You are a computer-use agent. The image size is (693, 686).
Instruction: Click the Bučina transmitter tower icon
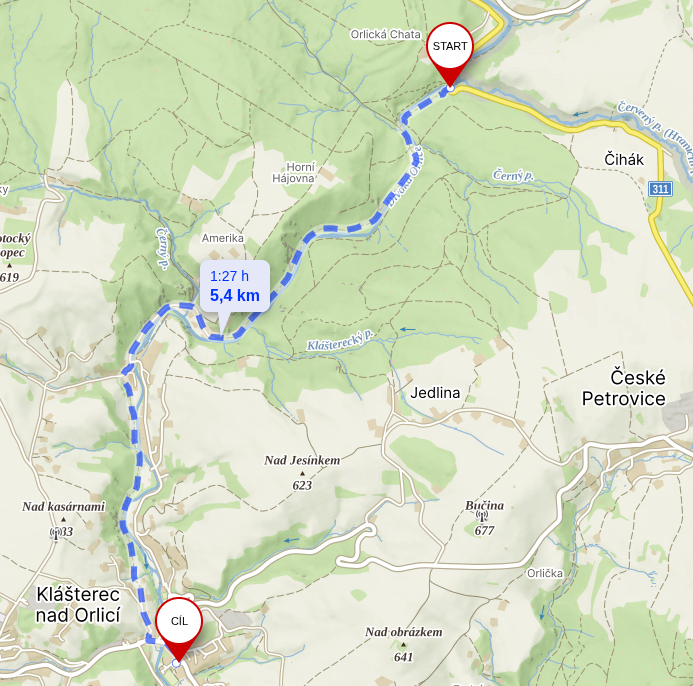(x=481, y=516)
